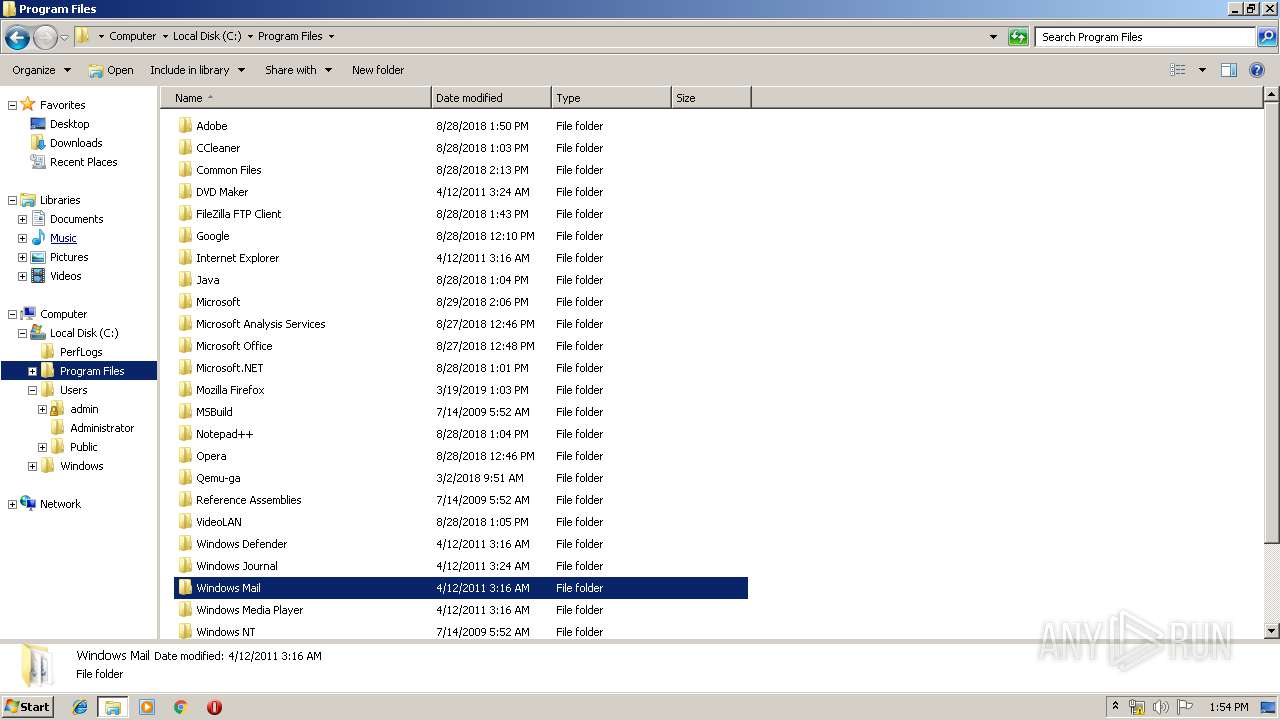The image size is (1280, 720).
Task: Select Administrator in the navigation tree
Action: (x=102, y=428)
